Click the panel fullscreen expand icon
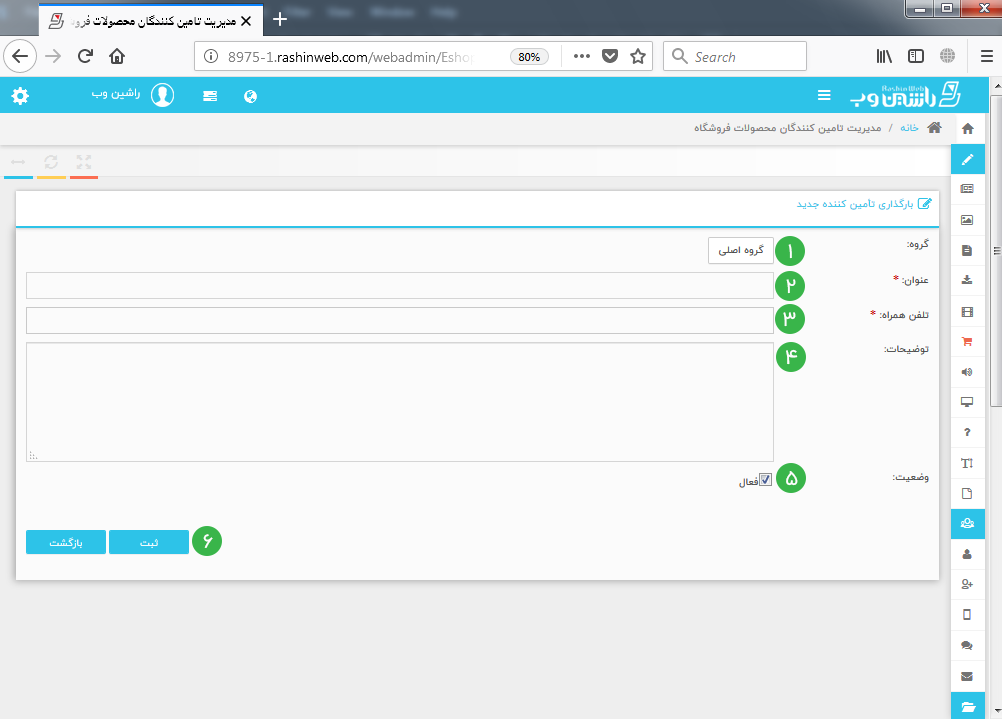 (x=84, y=162)
